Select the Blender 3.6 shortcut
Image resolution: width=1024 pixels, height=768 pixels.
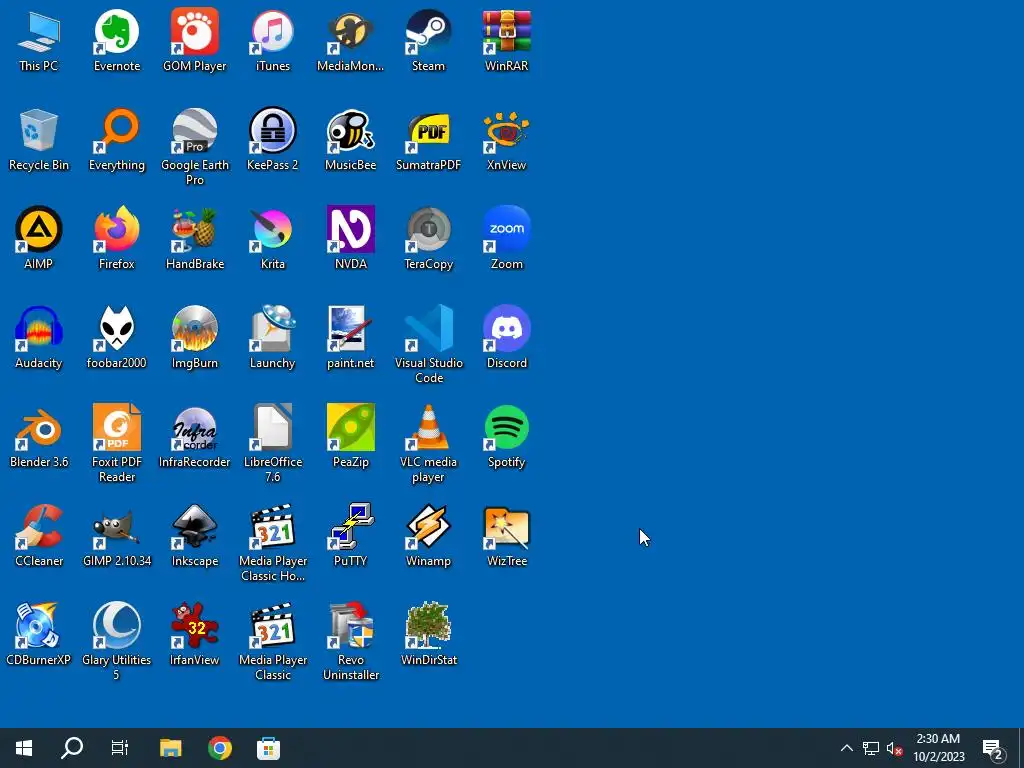[x=39, y=428]
